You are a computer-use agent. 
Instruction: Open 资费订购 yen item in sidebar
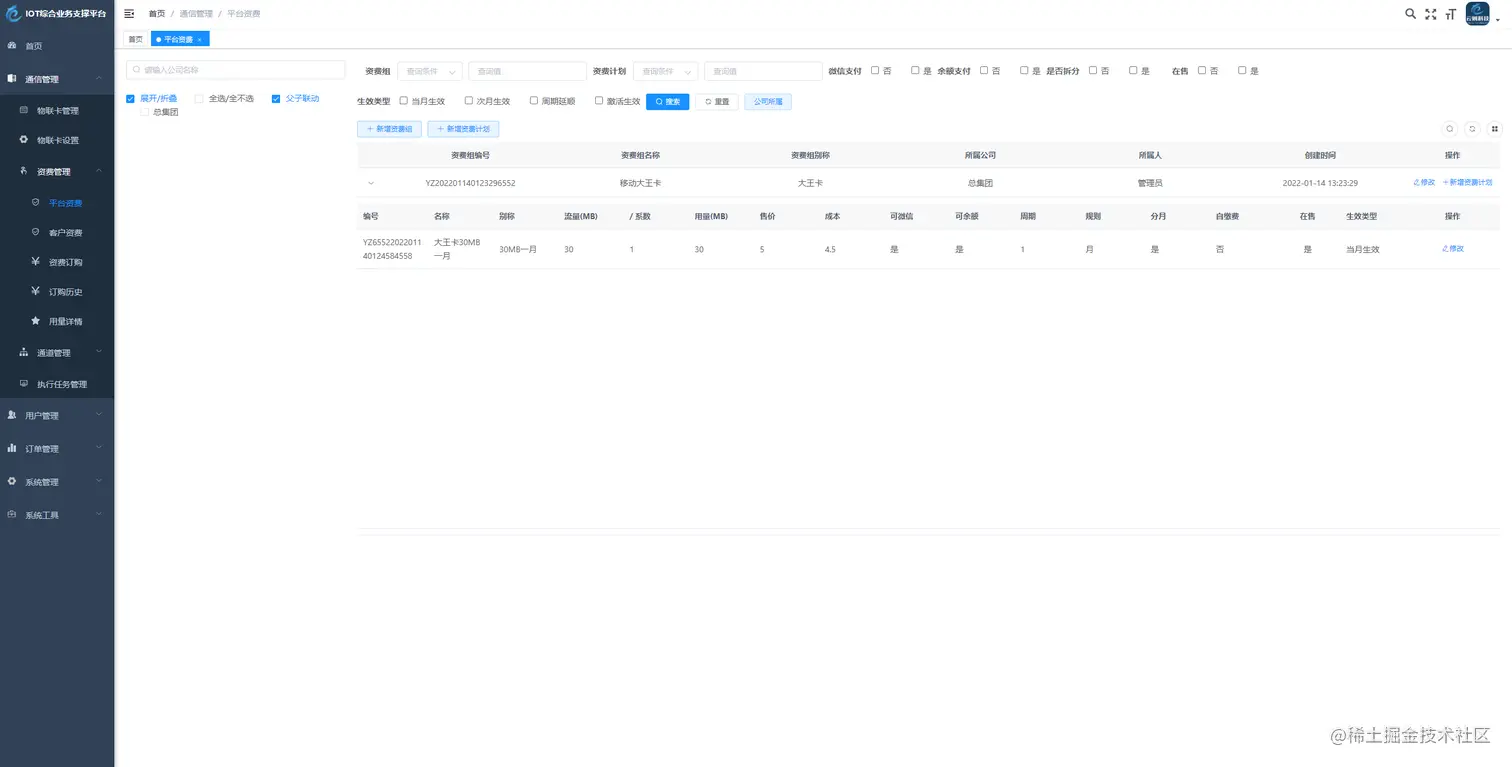click(x=57, y=262)
